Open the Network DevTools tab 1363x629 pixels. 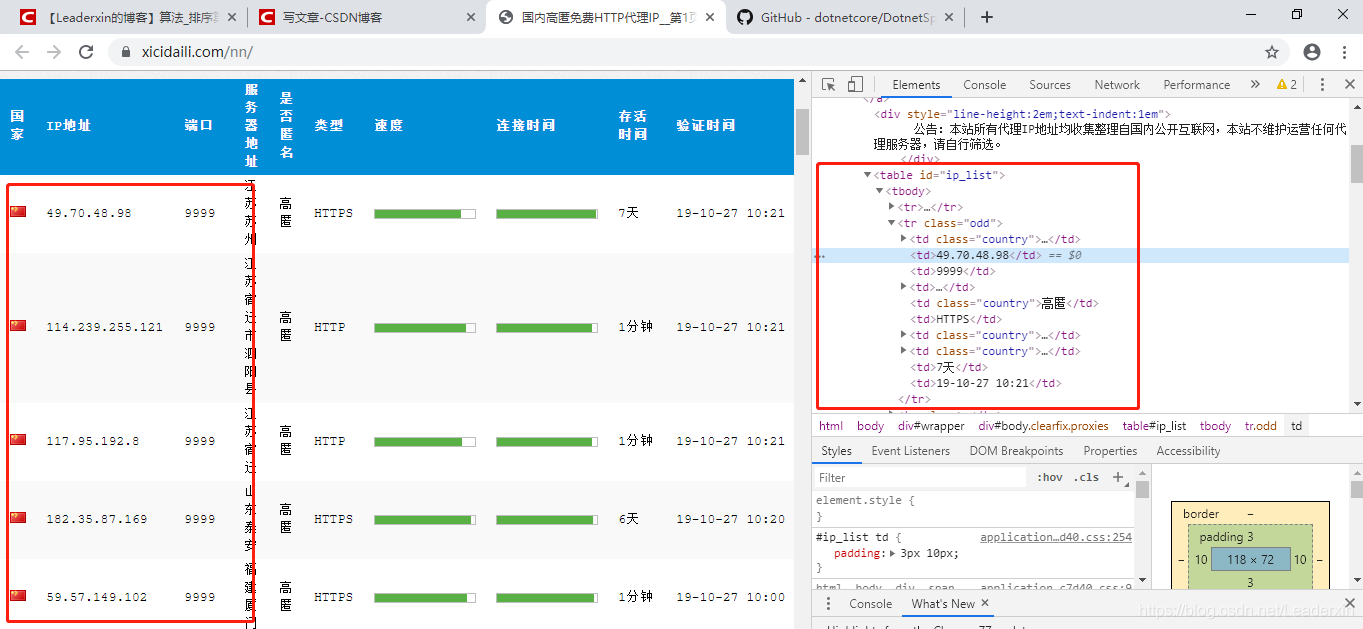click(x=1117, y=85)
